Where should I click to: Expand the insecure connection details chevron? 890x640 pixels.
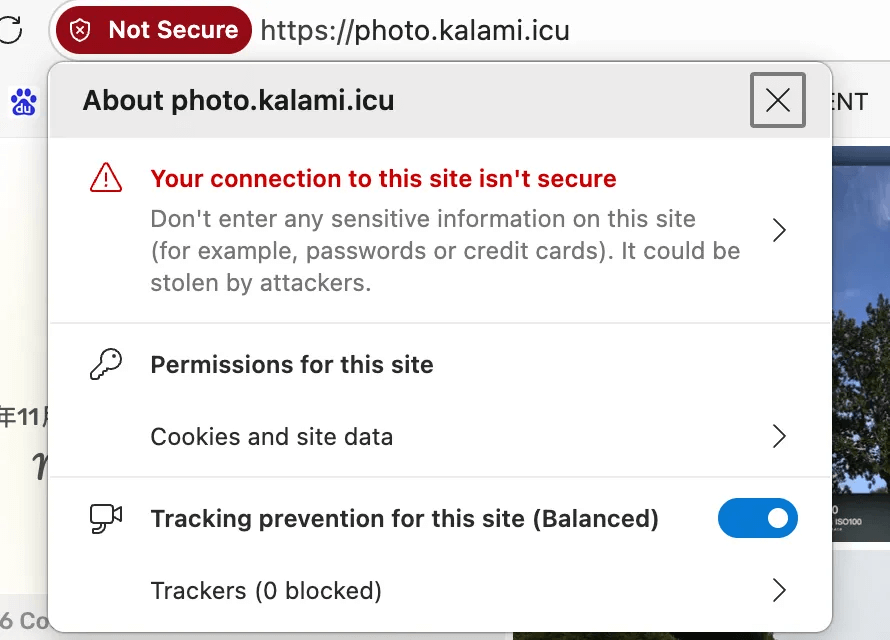coord(779,231)
